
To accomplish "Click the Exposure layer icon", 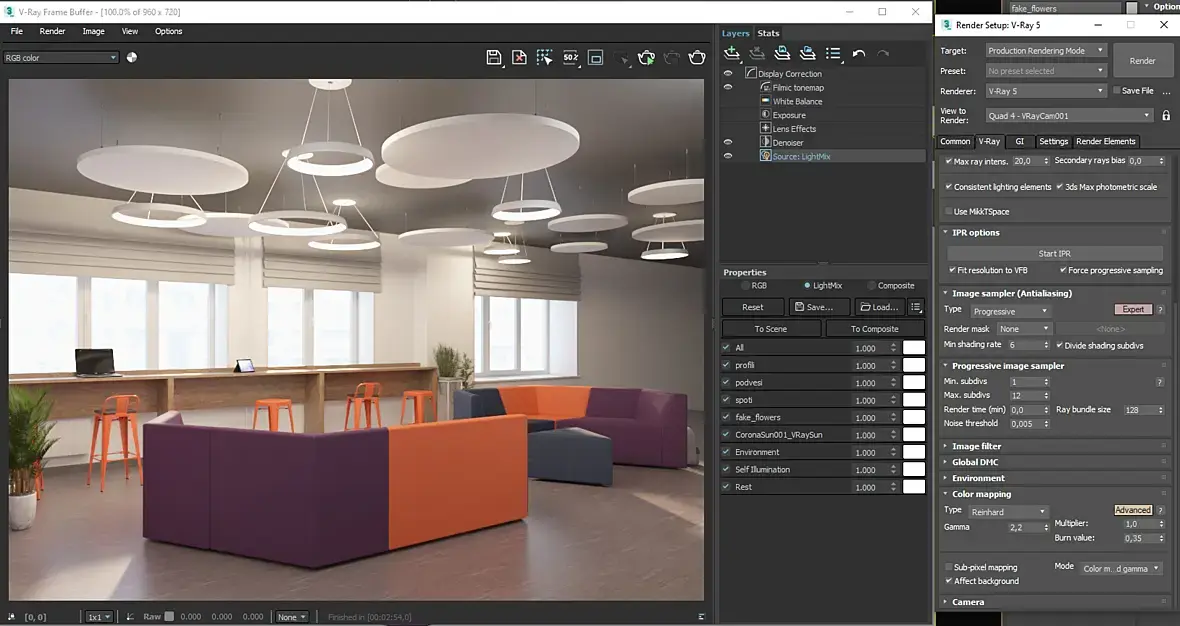I will 765,114.
